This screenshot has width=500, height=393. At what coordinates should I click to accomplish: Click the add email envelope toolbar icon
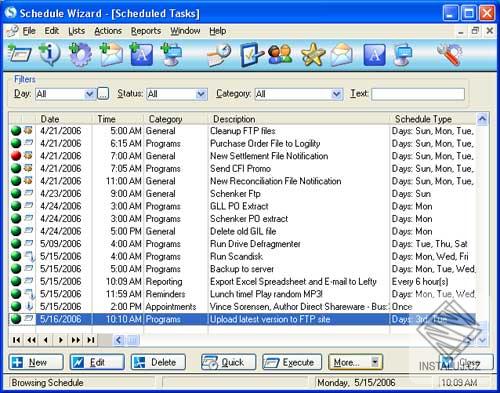coord(111,54)
